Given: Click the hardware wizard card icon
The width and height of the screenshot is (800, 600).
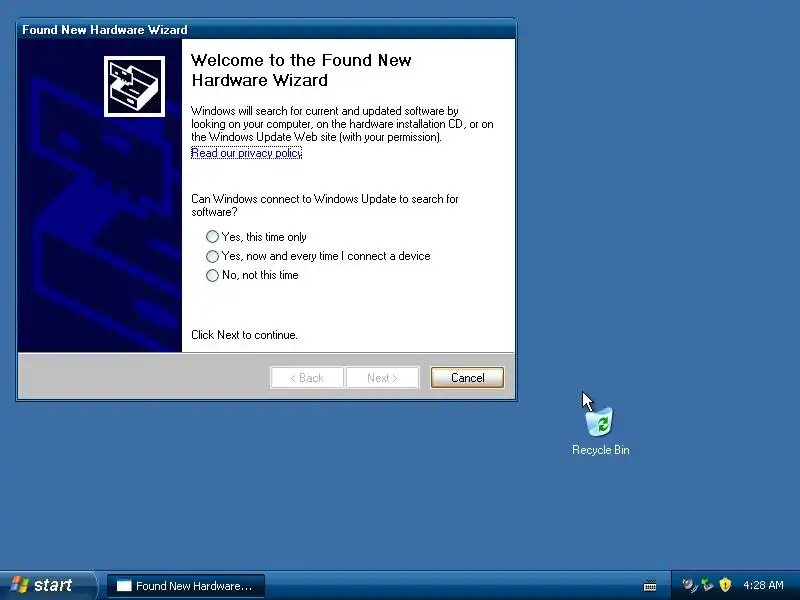Looking at the screenshot, I should tap(134, 87).
